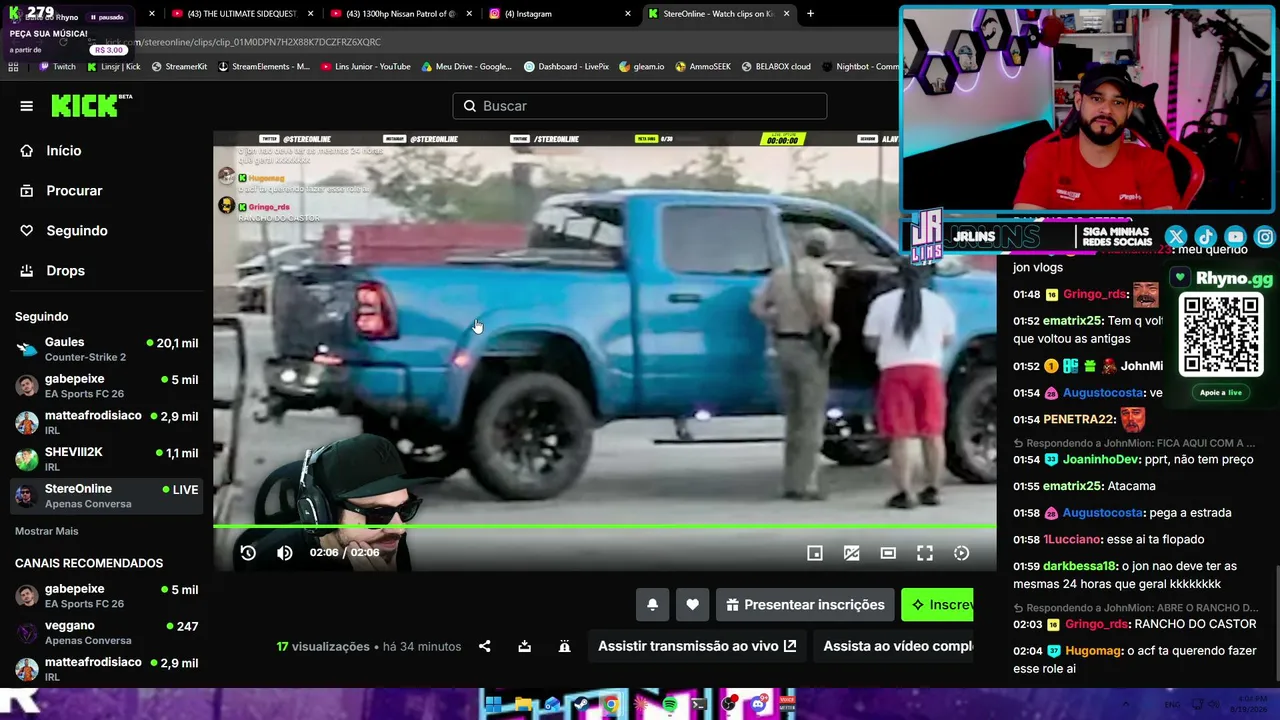Click the TikTok social icon in overlay
This screenshot has height=720, width=1280.
[x=1206, y=237]
